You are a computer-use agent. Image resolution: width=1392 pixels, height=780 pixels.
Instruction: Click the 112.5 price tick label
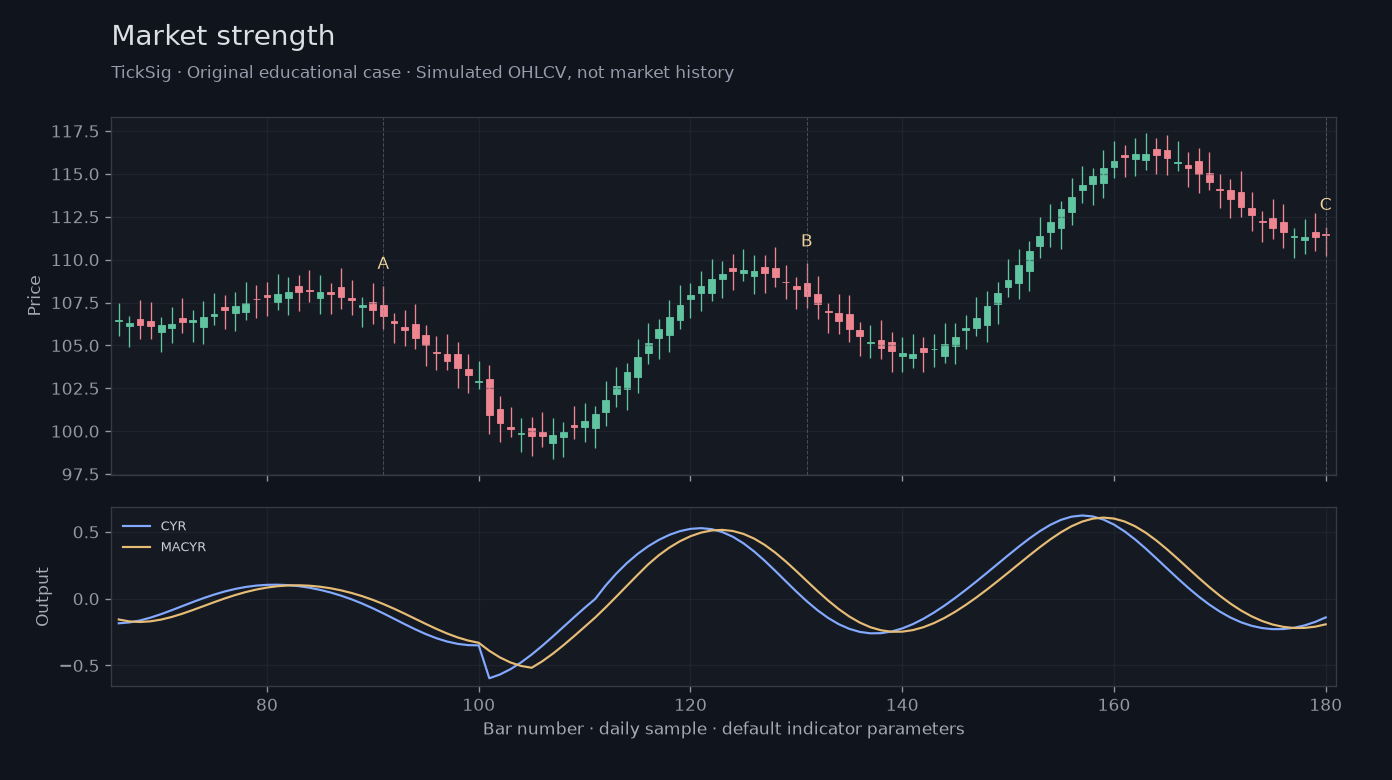pos(76,217)
